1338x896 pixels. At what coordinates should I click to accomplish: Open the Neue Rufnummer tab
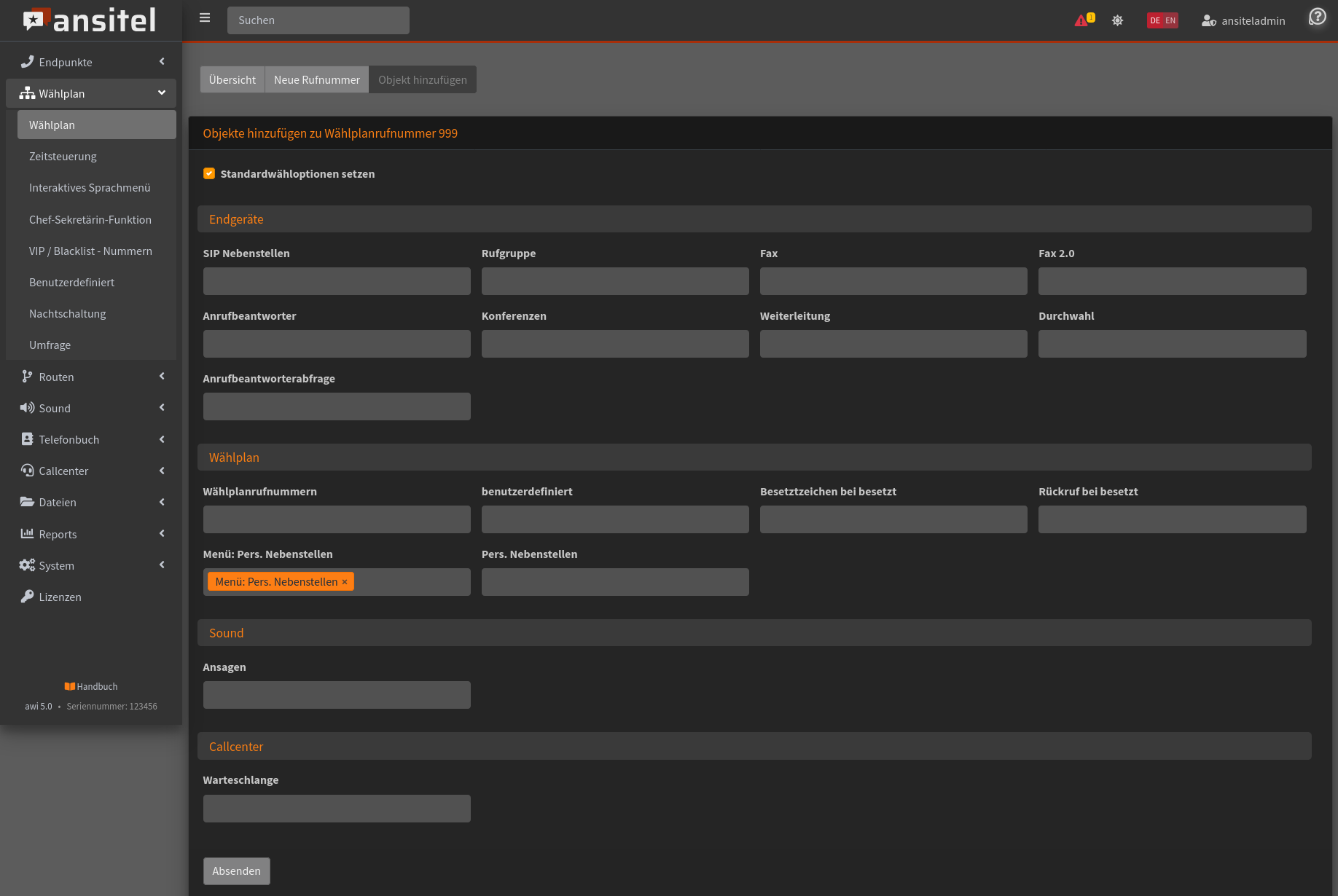(316, 79)
